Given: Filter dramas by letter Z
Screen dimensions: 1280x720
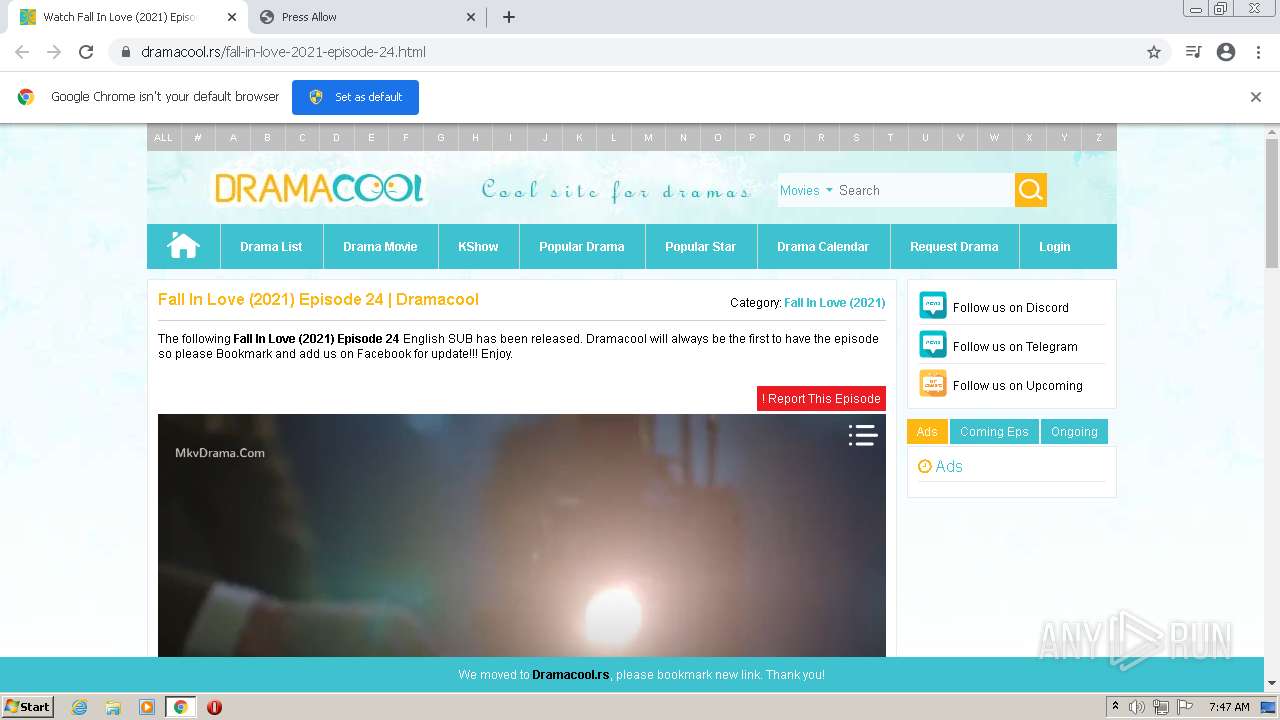Looking at the screenshot, I should [x=1098, y=138].
